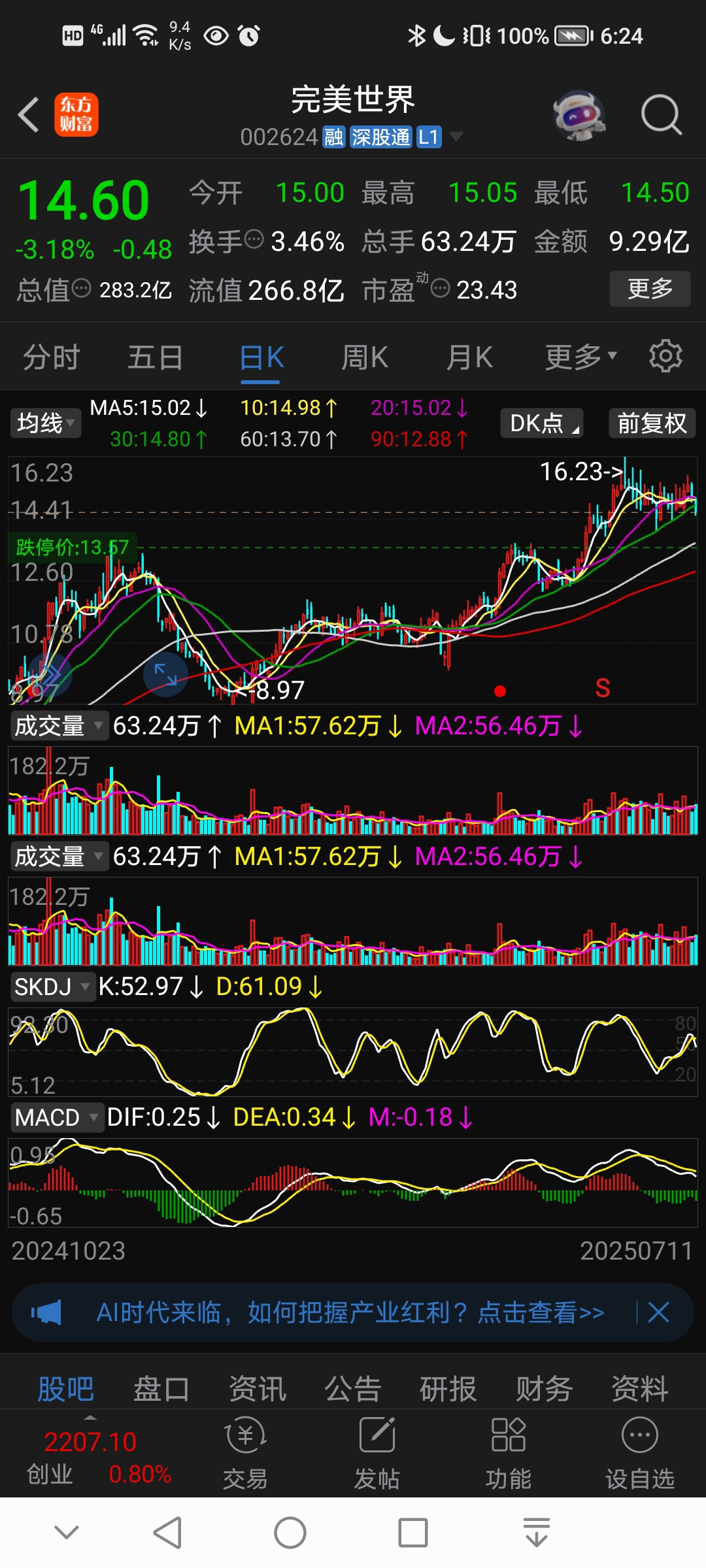Tap the current price 14.60
The height and width of the screenshot is (1568, 706).
point(84,200)
